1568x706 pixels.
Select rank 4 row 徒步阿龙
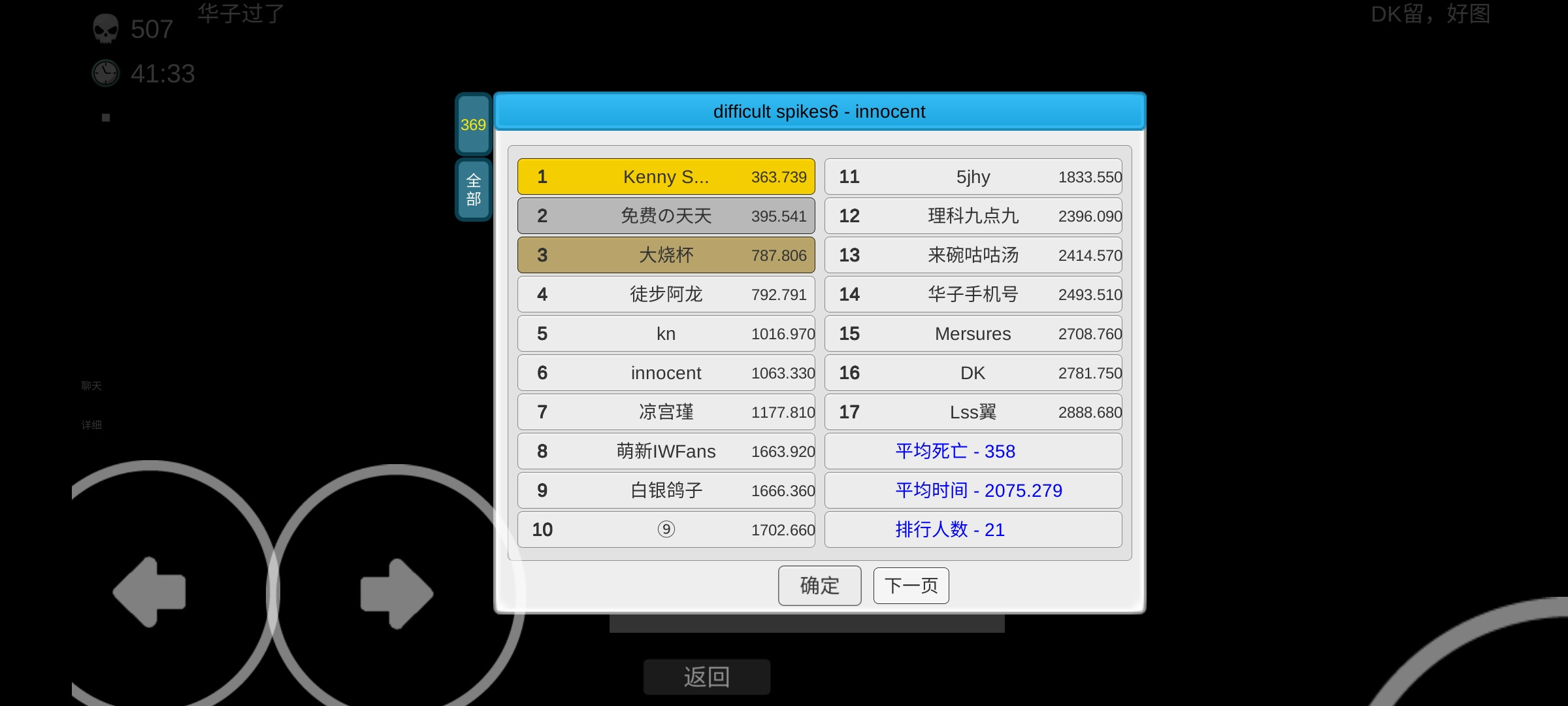(x=666, y=294)
